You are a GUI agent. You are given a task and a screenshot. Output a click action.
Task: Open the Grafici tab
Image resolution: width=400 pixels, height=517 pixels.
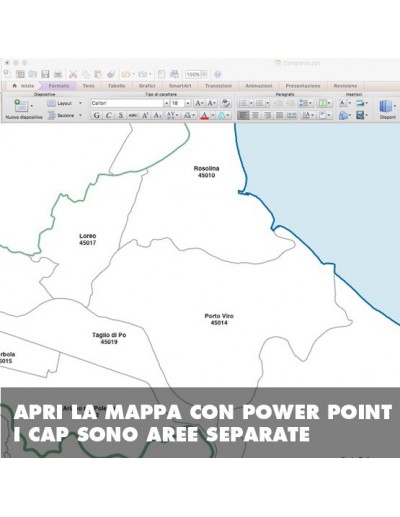coord(147,86)
